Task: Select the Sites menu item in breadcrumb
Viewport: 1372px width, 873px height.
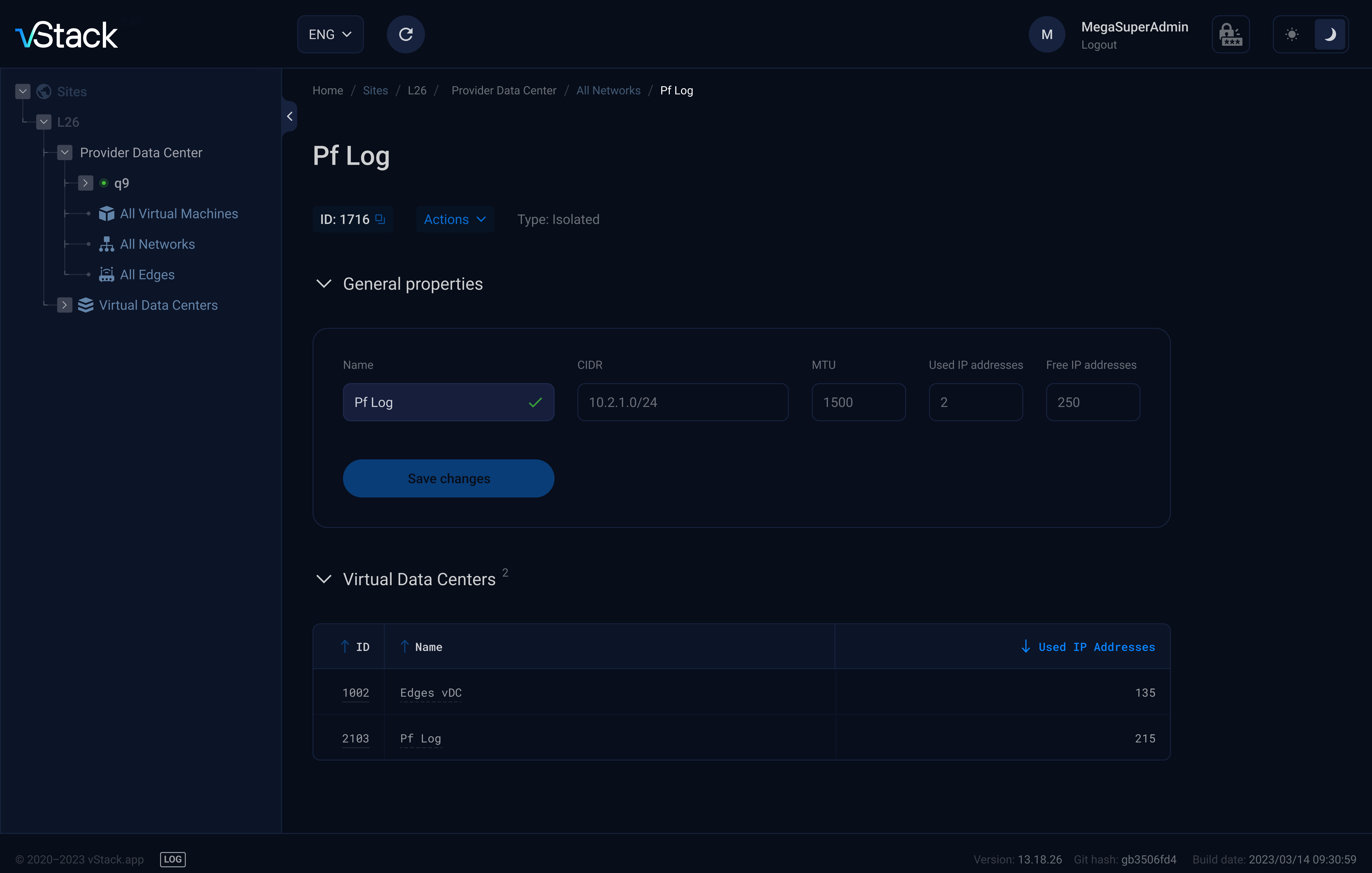Action: [376, 90]
